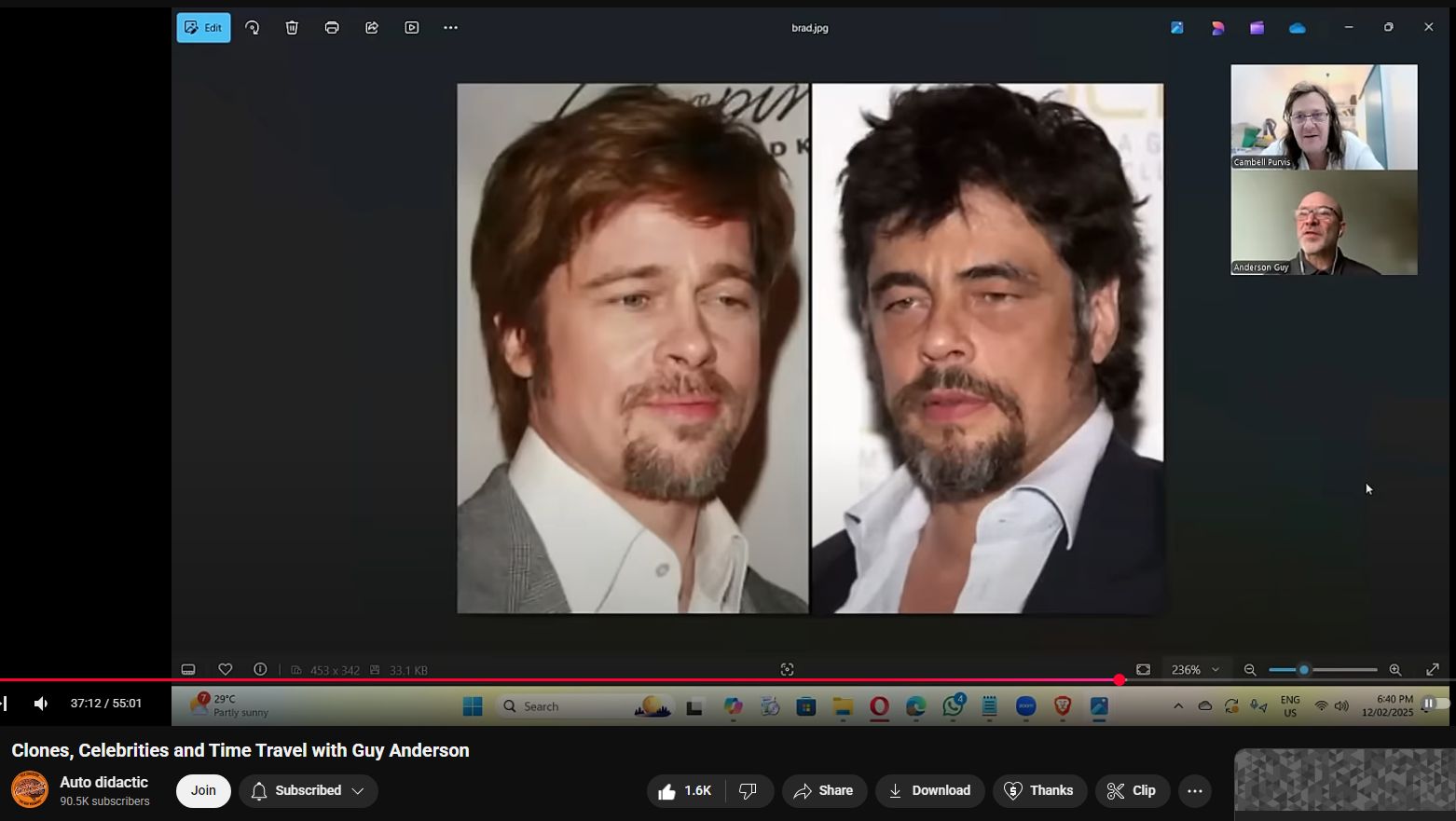Click the Anderson Guy video thumbnail
This screenshot has width=1456, height=821.
click(1324, 223)
